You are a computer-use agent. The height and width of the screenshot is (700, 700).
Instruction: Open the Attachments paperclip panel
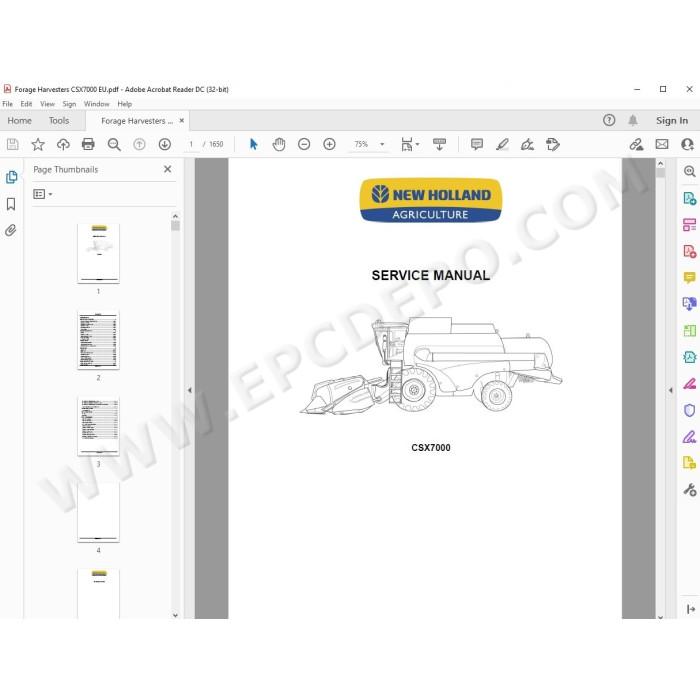(x=11, y=230)
